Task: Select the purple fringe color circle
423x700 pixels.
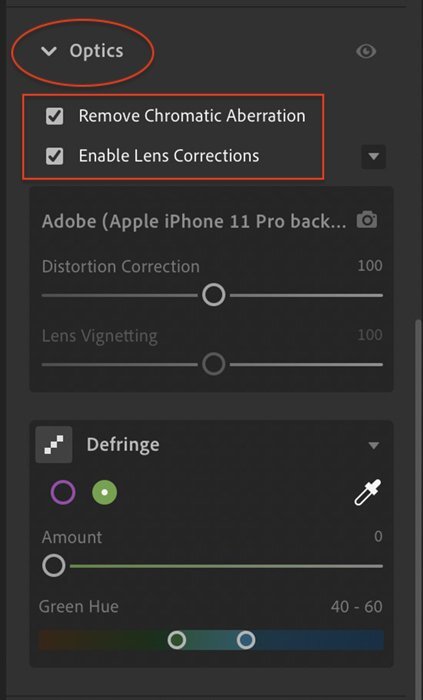Action: pos(63,492)
